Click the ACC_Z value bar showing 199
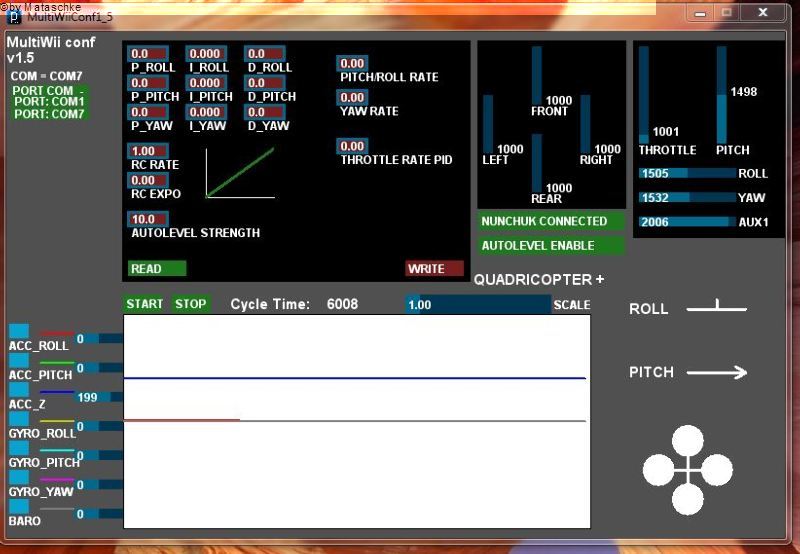 [x=99, y=397]
